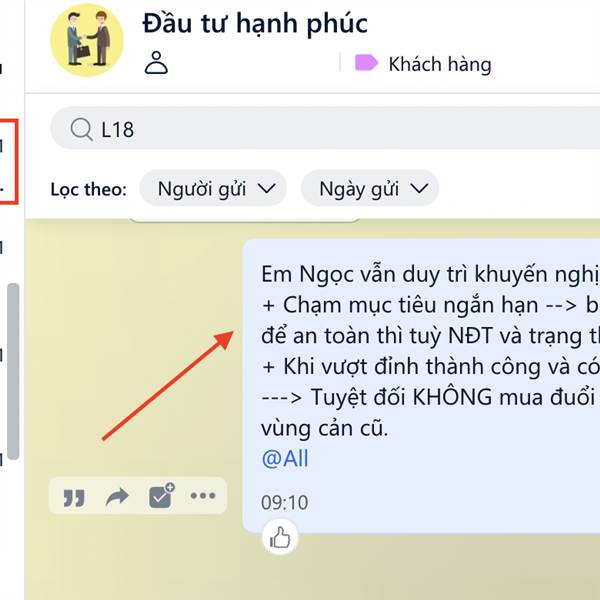Click the vertical scrollbar in left panel
The image size is (600, 600).
point(13,371)
